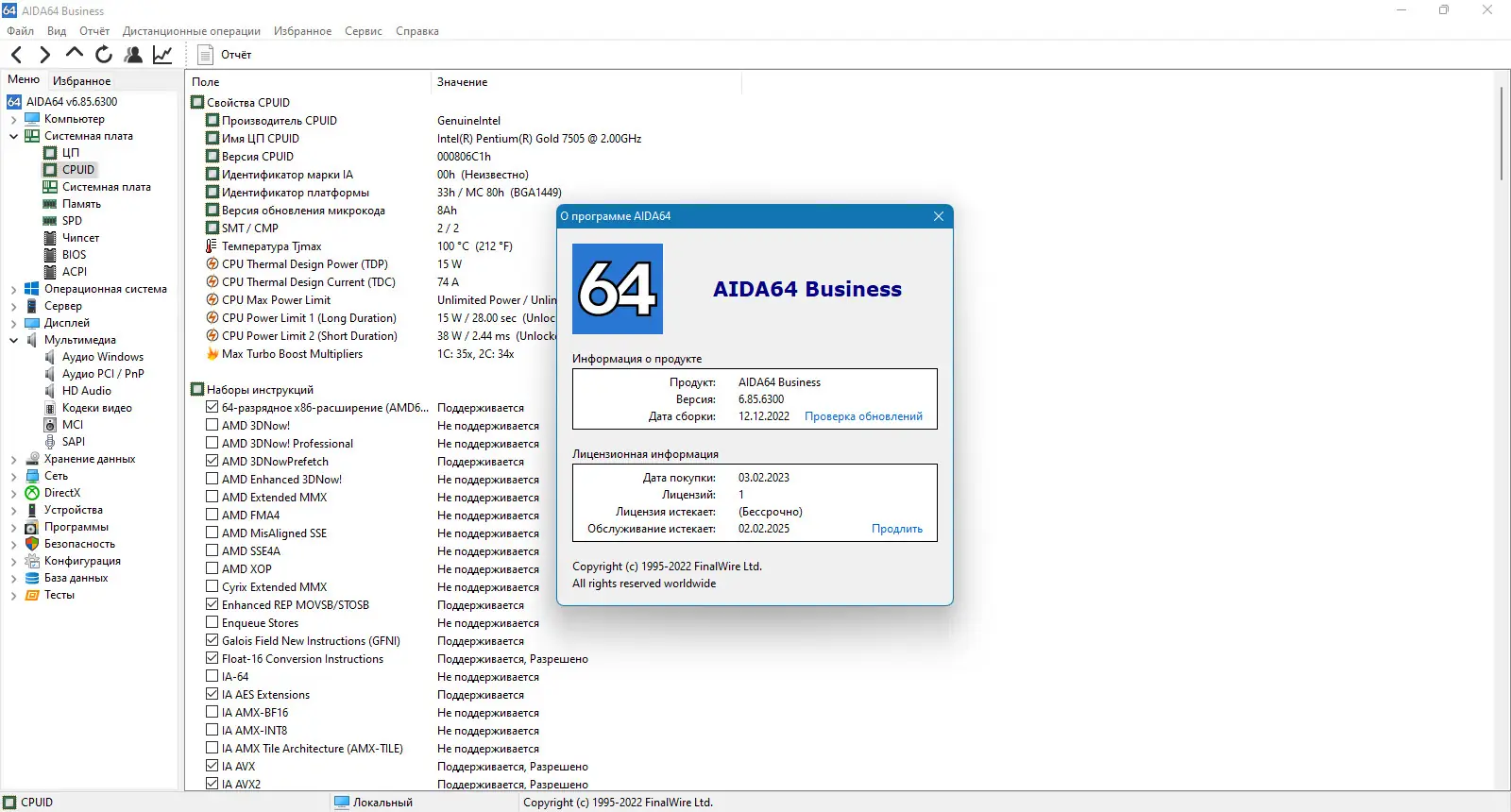Open the Память memory item

pyautogui.click(x=81, y=204)
